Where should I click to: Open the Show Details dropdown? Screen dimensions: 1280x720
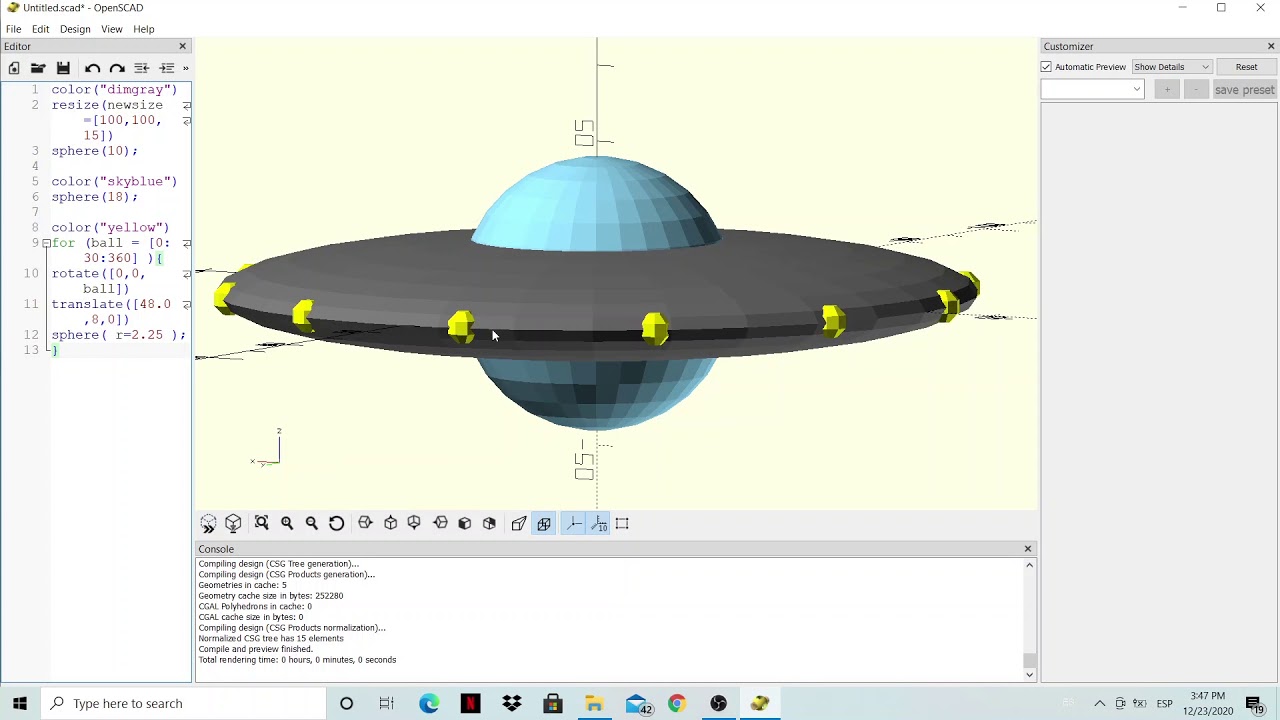click(x=1171, y=67)
